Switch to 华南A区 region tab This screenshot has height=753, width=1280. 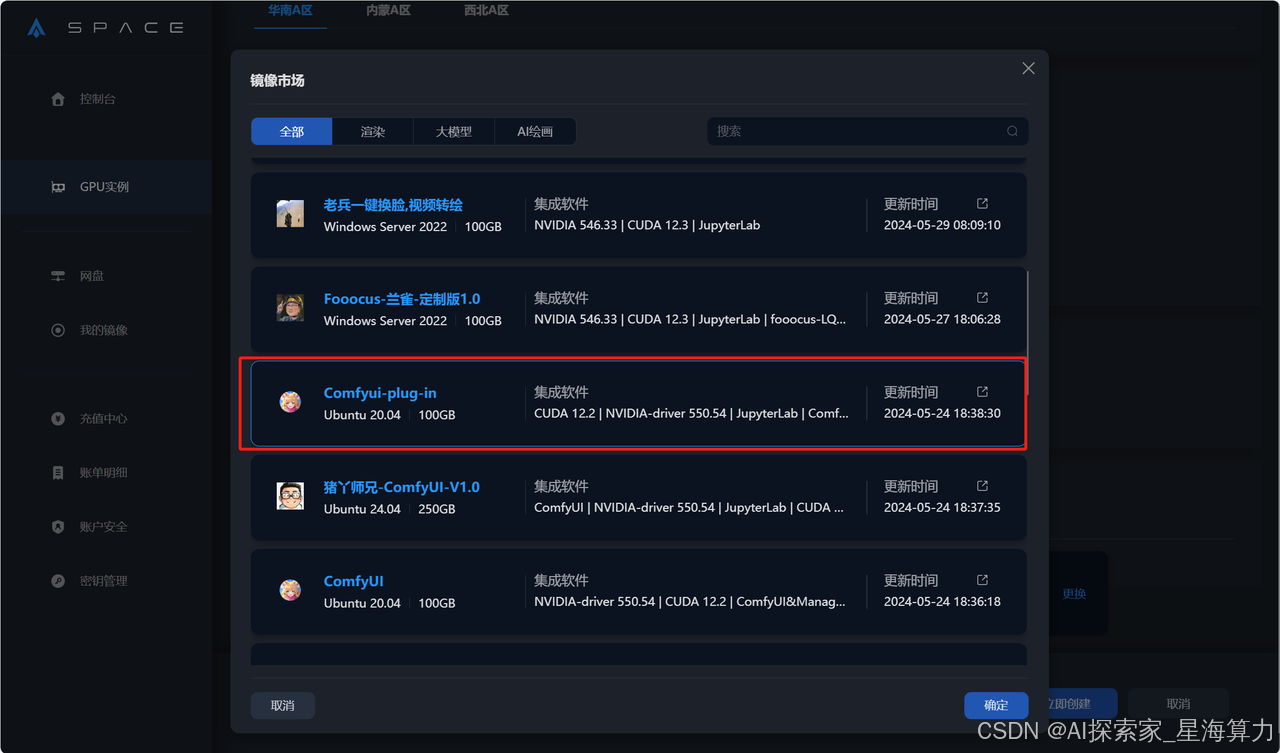point(290,10)
